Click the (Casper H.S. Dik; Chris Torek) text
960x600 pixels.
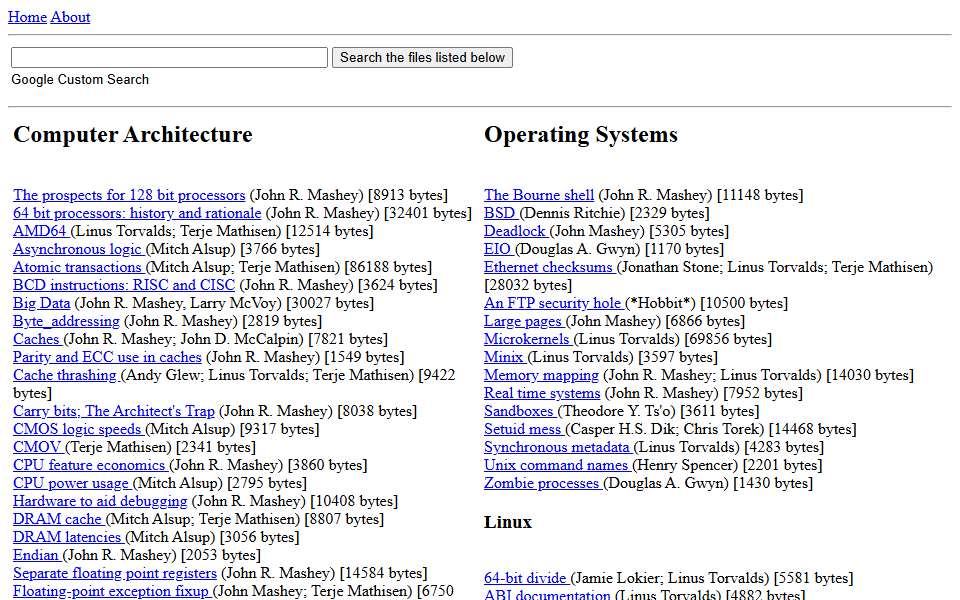(664, 429)
